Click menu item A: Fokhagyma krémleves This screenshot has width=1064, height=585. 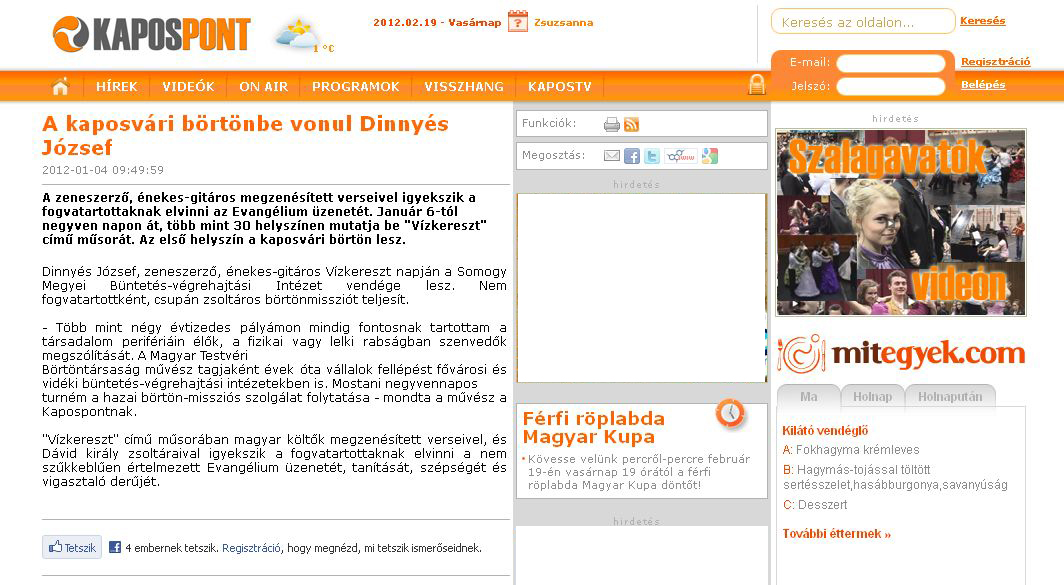click(851, 450)
